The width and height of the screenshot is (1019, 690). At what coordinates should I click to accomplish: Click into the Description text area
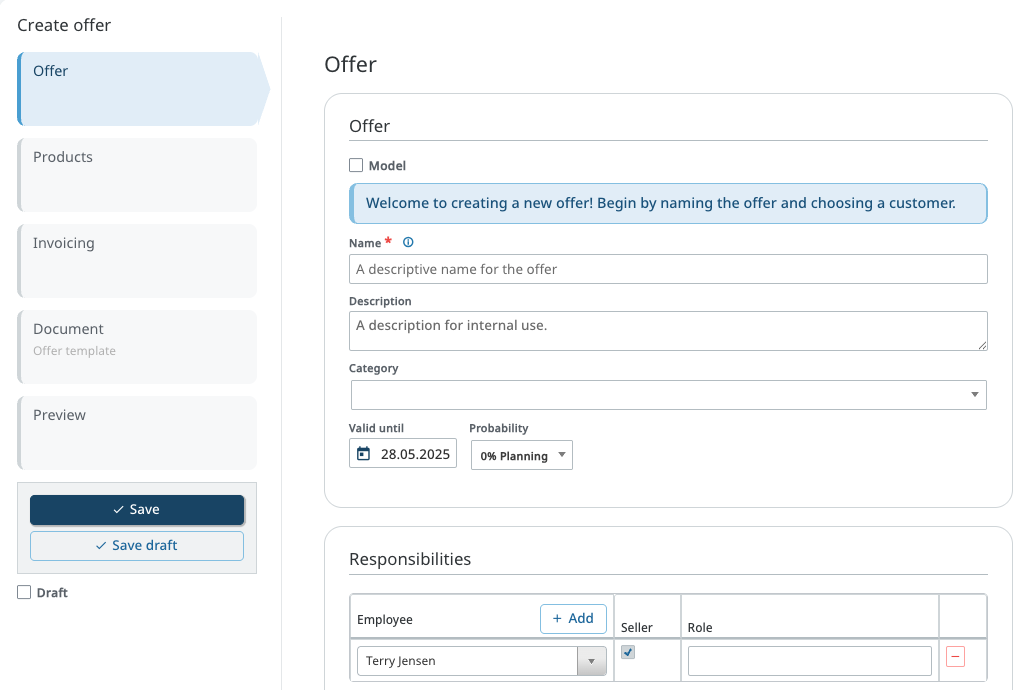coord(668,331)
